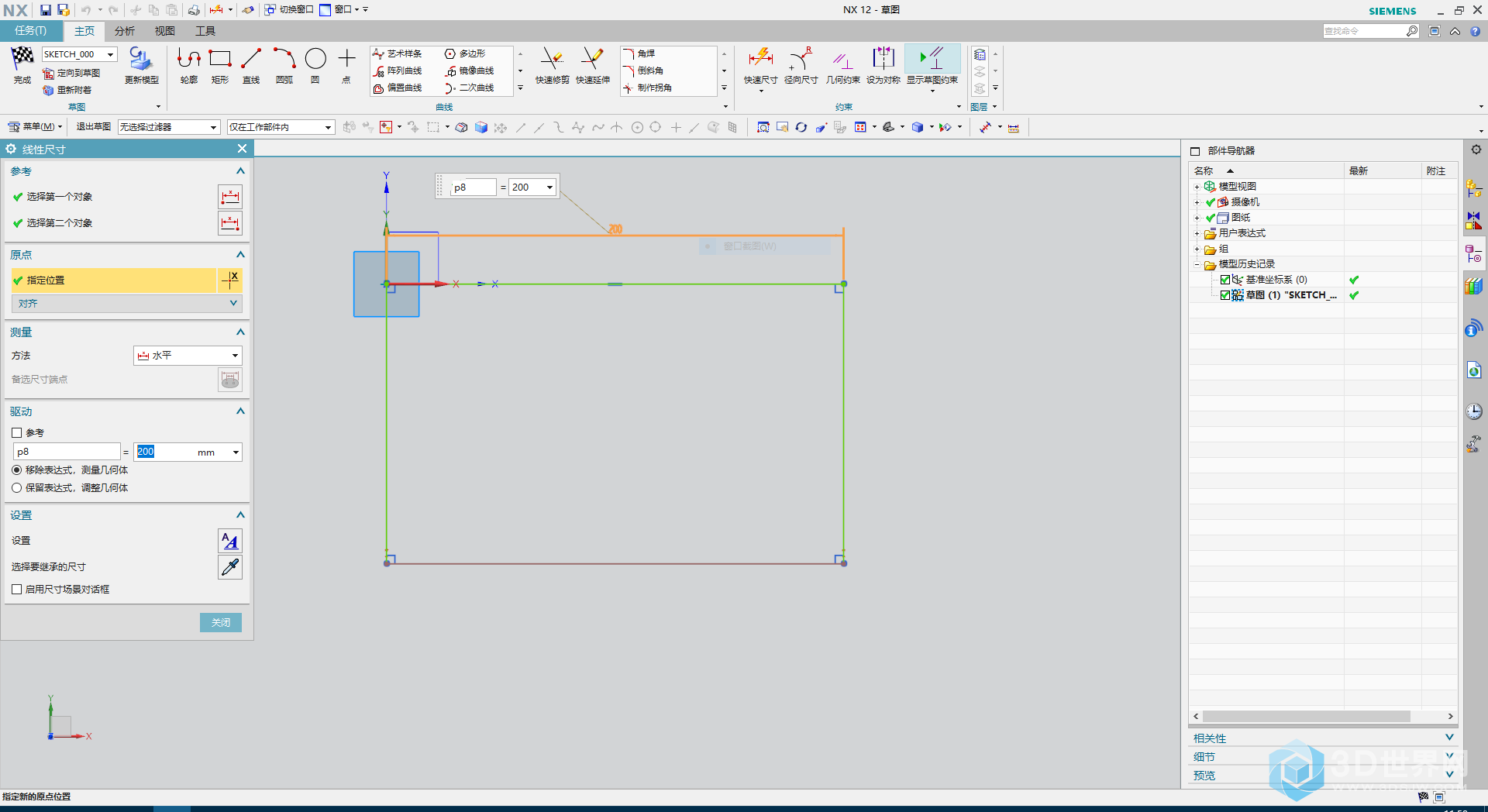
Task: Click the Finish sketch checkered flag icon
Action: tap(22, 58)
